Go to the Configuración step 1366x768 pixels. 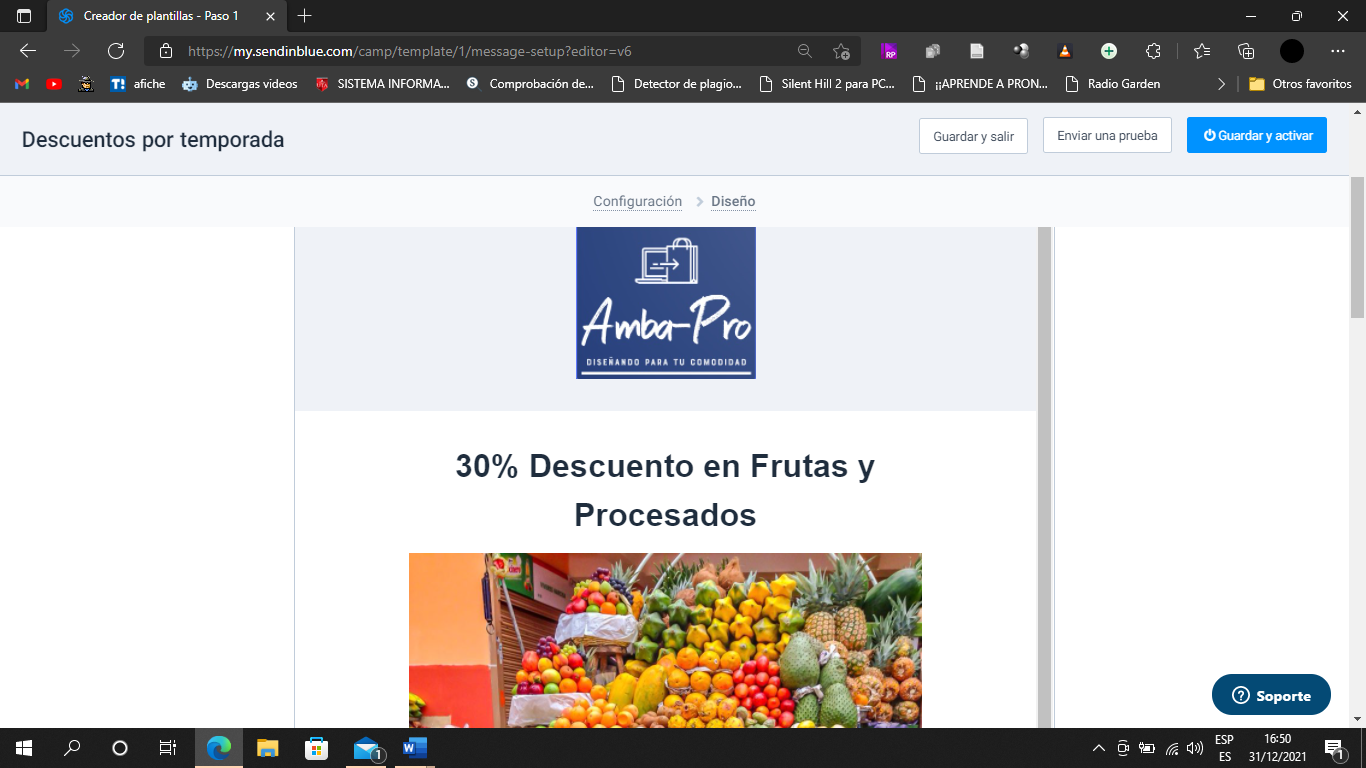coord(637,201)
